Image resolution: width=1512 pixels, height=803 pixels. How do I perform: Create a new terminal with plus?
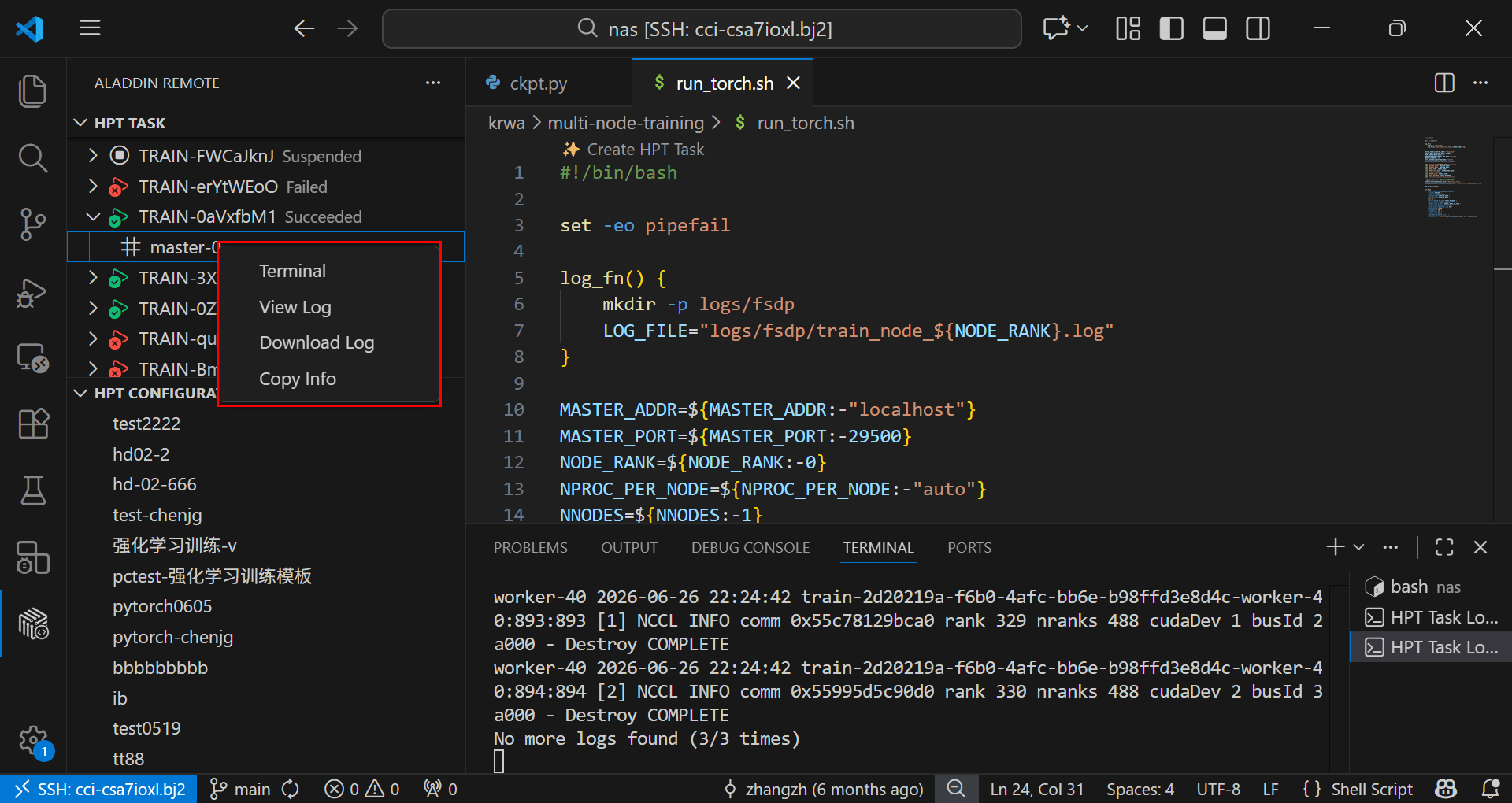(1335, 547)
